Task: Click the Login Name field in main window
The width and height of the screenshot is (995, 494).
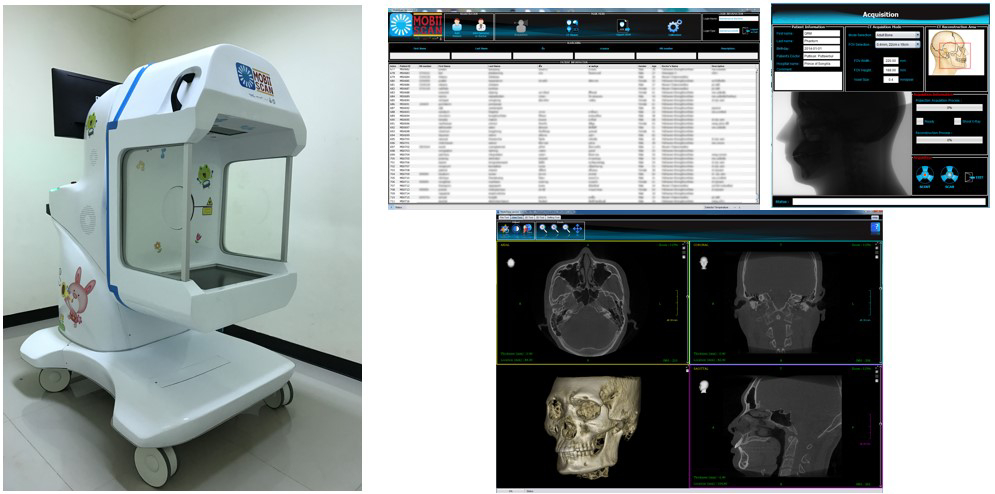Action: pos(738,18)
